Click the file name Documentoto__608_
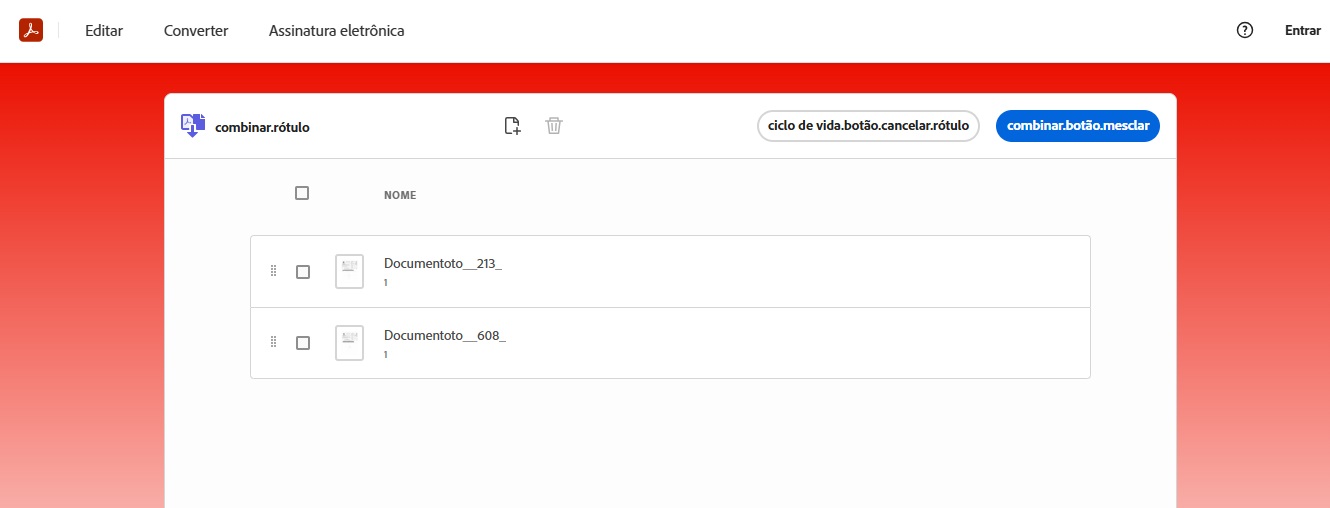 (445, 335)
